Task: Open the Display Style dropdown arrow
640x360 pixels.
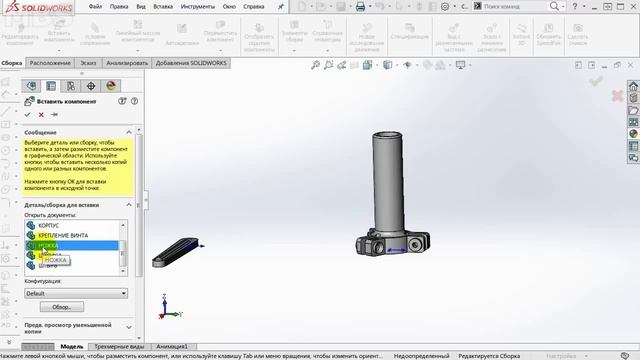Action: point(396,65)
